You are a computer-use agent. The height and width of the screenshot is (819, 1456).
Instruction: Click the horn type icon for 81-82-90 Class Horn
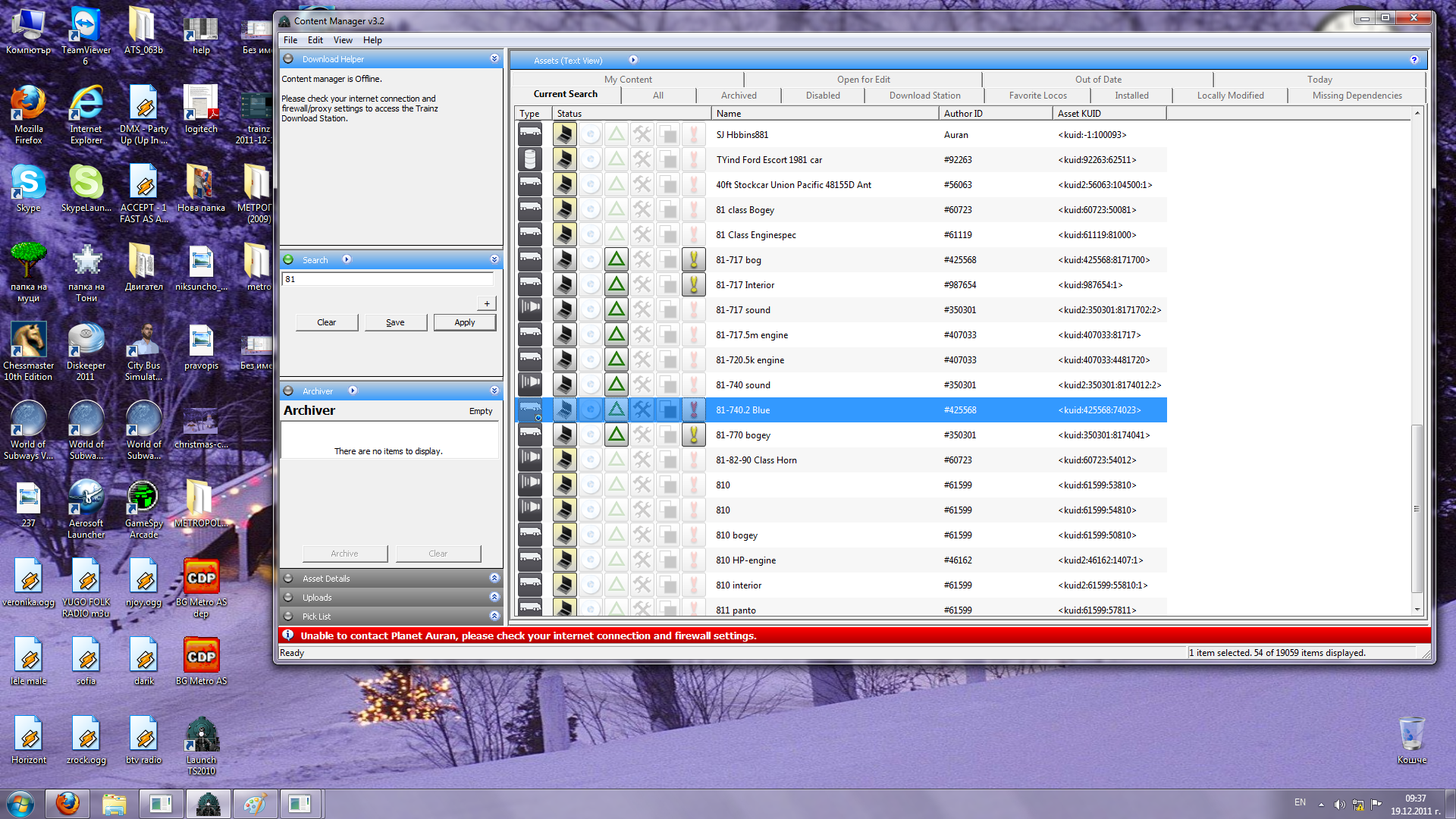point(530,460)
